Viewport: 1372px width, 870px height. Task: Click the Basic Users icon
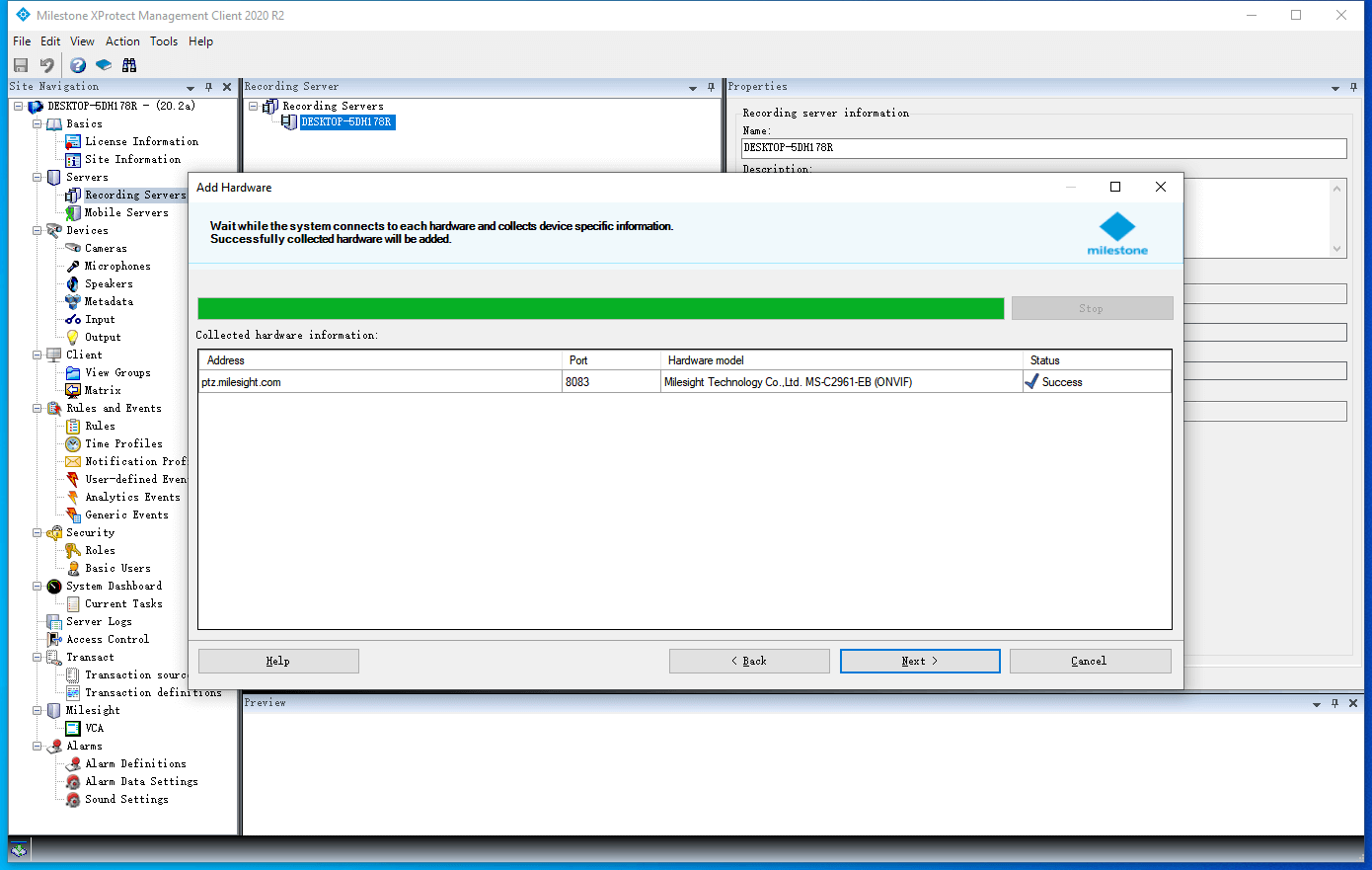[73, 569]
